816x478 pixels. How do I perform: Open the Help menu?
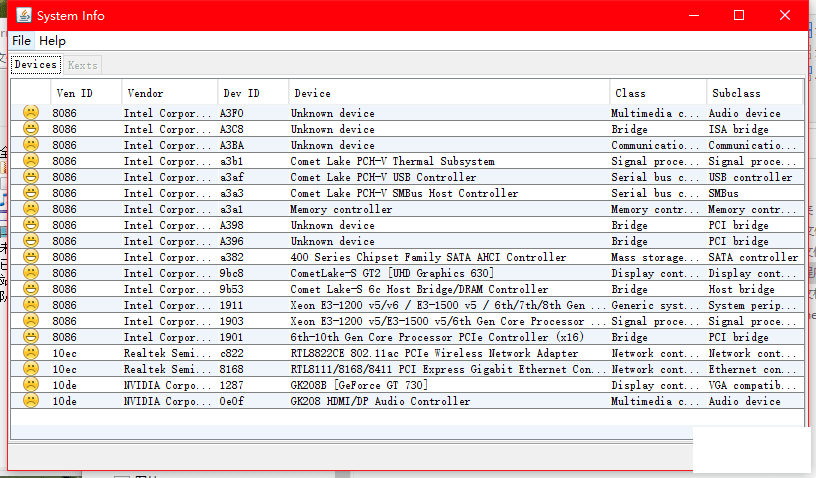52,41
